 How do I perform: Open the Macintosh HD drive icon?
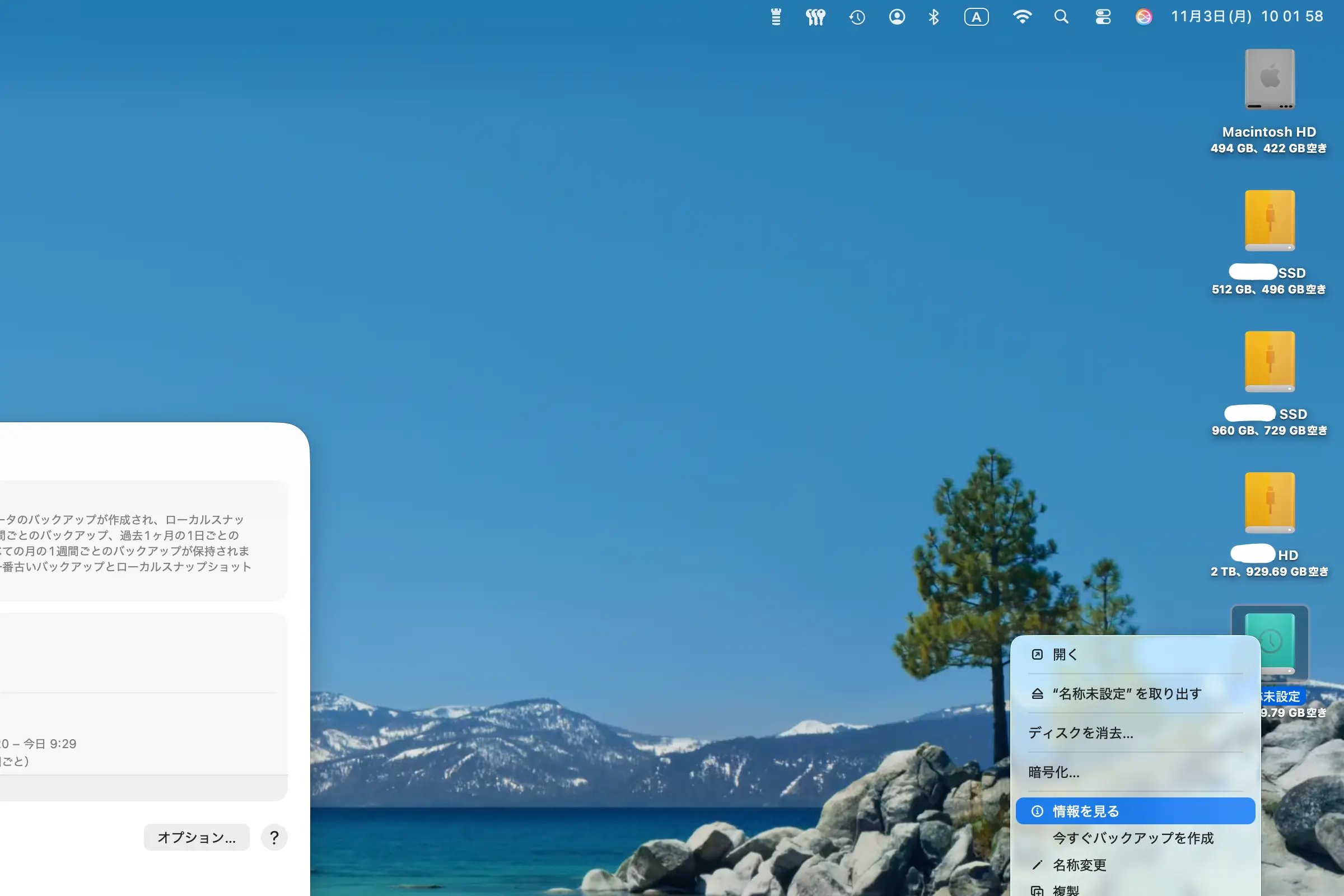point(1269,80)
